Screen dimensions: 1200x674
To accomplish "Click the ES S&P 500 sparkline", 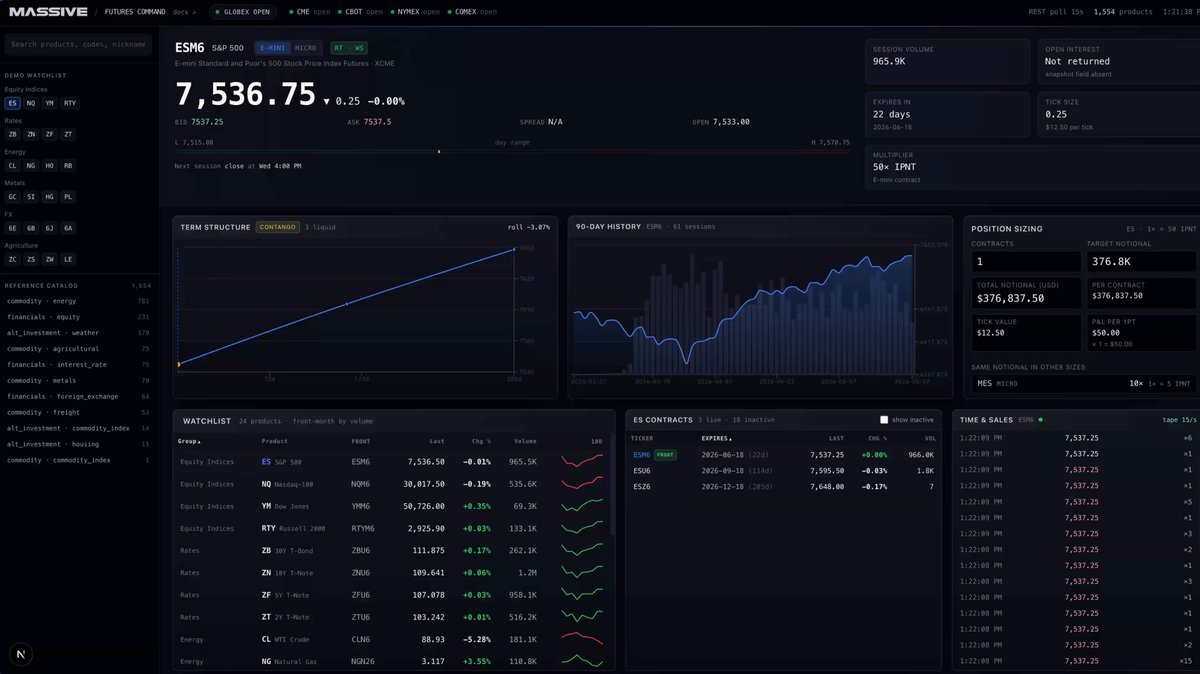I will click(582, 462).
